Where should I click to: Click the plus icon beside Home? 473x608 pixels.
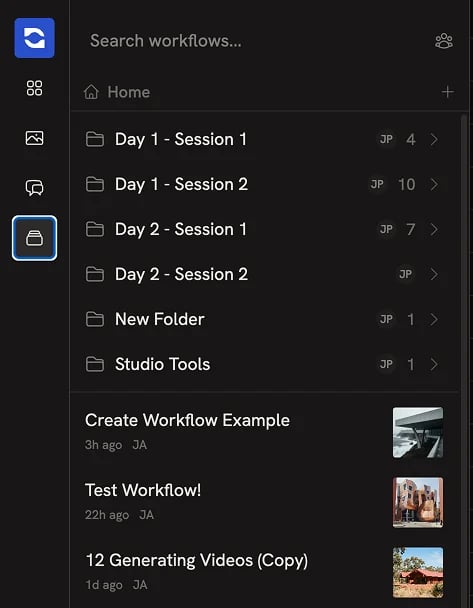pyautogui.click(x=447, y=92)
